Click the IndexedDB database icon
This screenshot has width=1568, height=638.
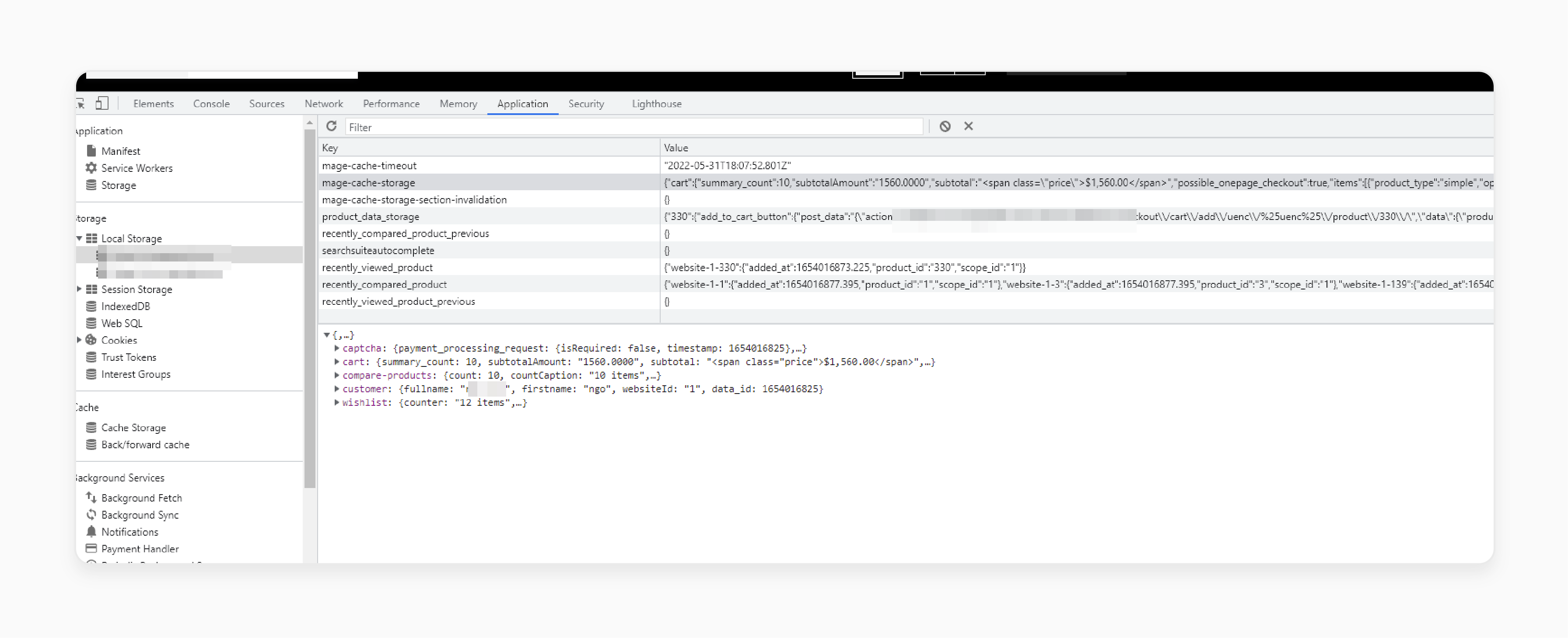[x=91, y=306]
